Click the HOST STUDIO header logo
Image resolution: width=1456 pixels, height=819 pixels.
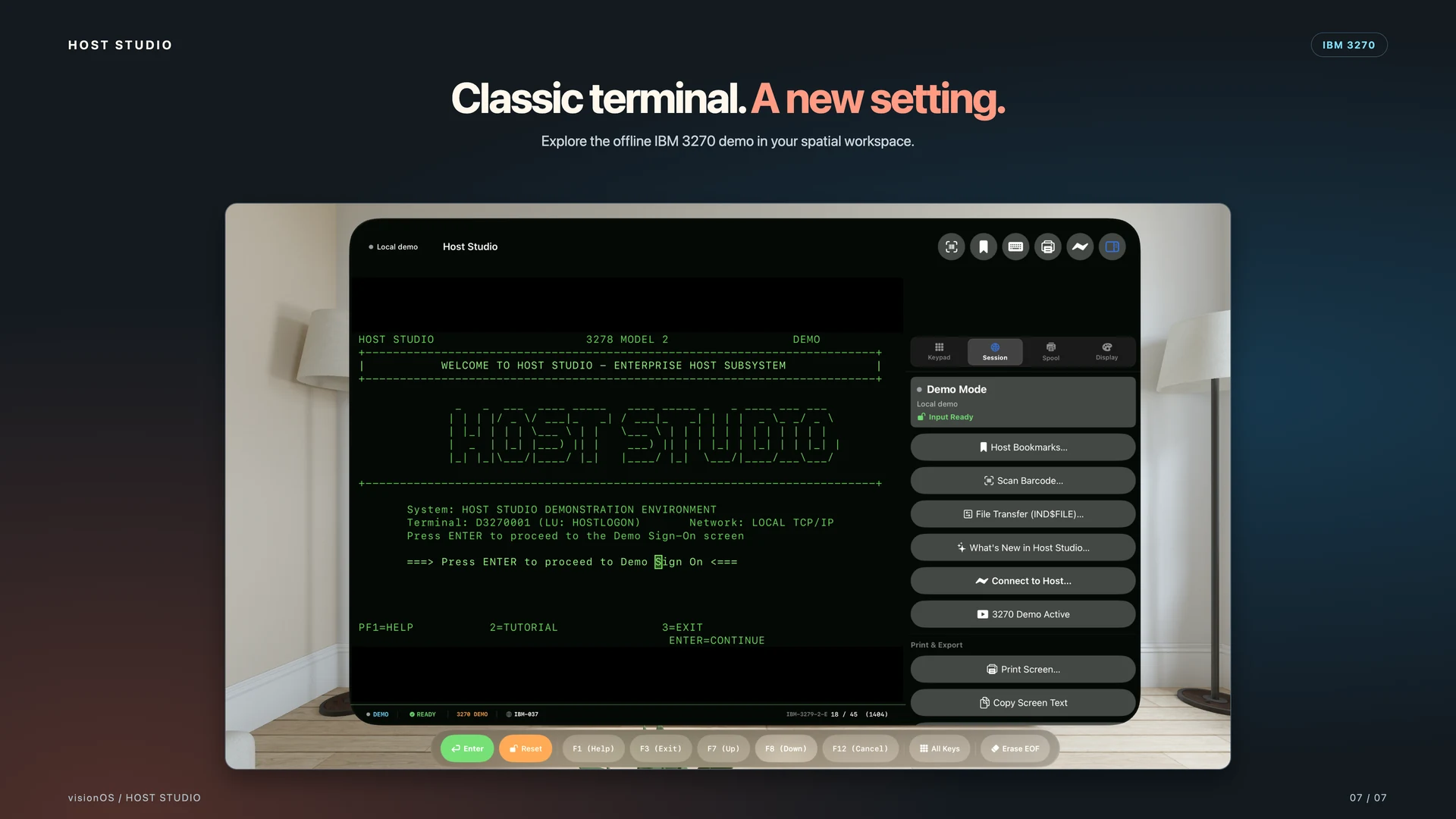(x=120, y=45)
